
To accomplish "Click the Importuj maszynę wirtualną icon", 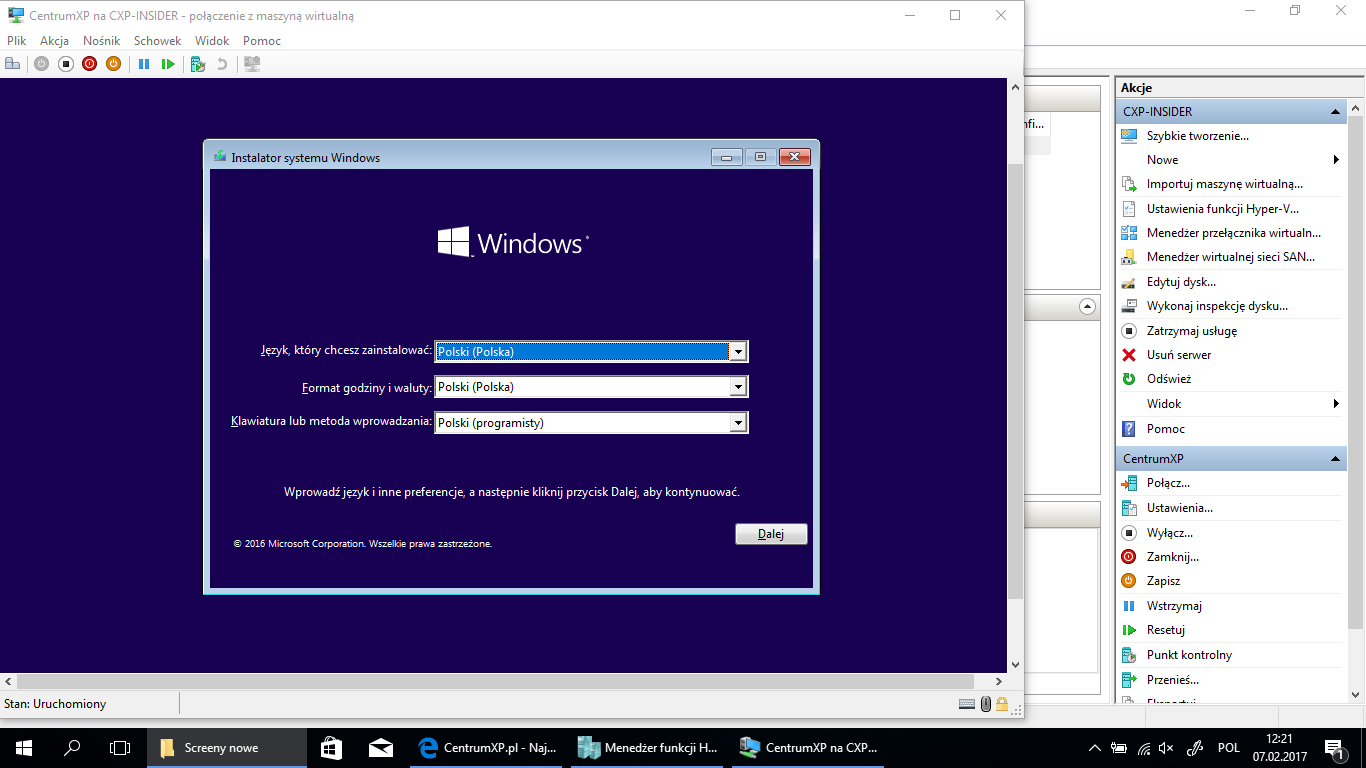I will coord(1129,184).
